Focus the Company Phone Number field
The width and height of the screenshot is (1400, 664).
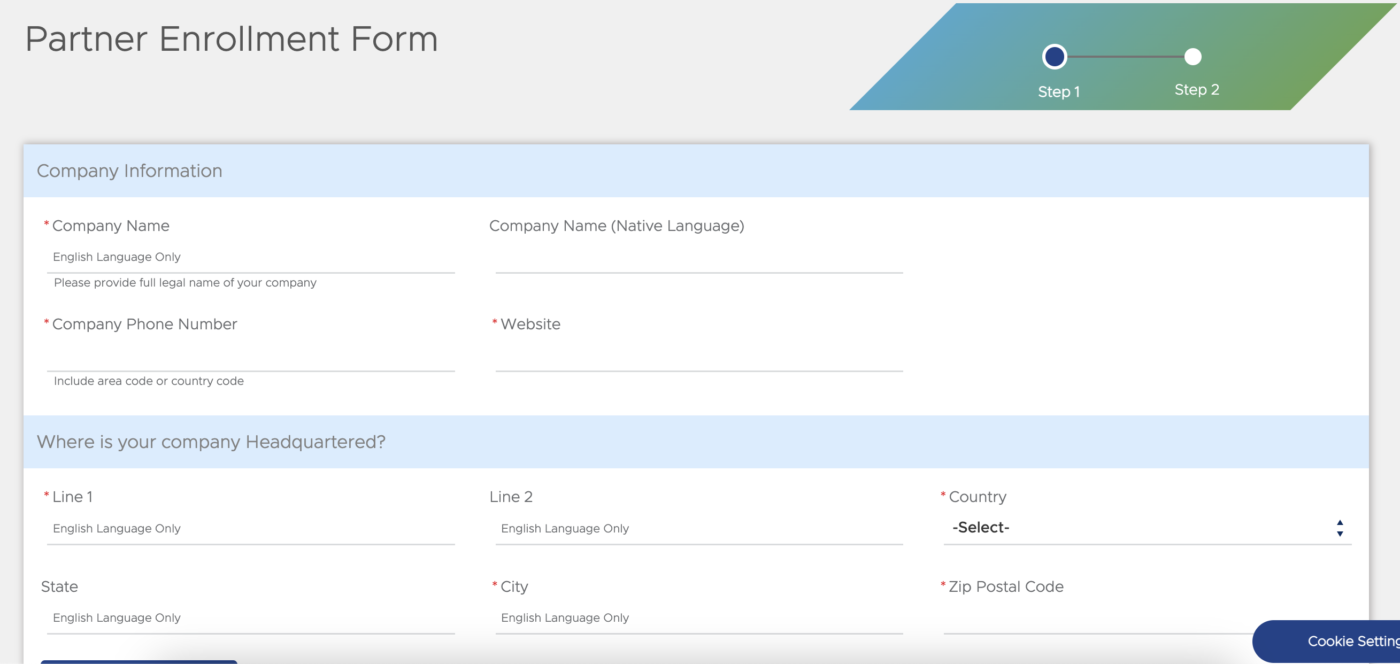click(x=250, y=356)
